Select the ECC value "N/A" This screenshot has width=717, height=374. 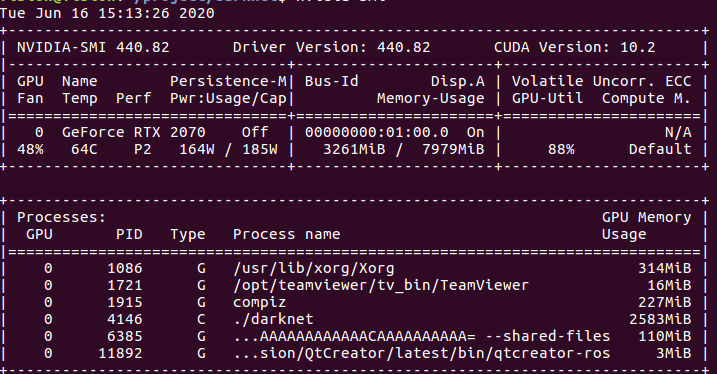(678, 133)
